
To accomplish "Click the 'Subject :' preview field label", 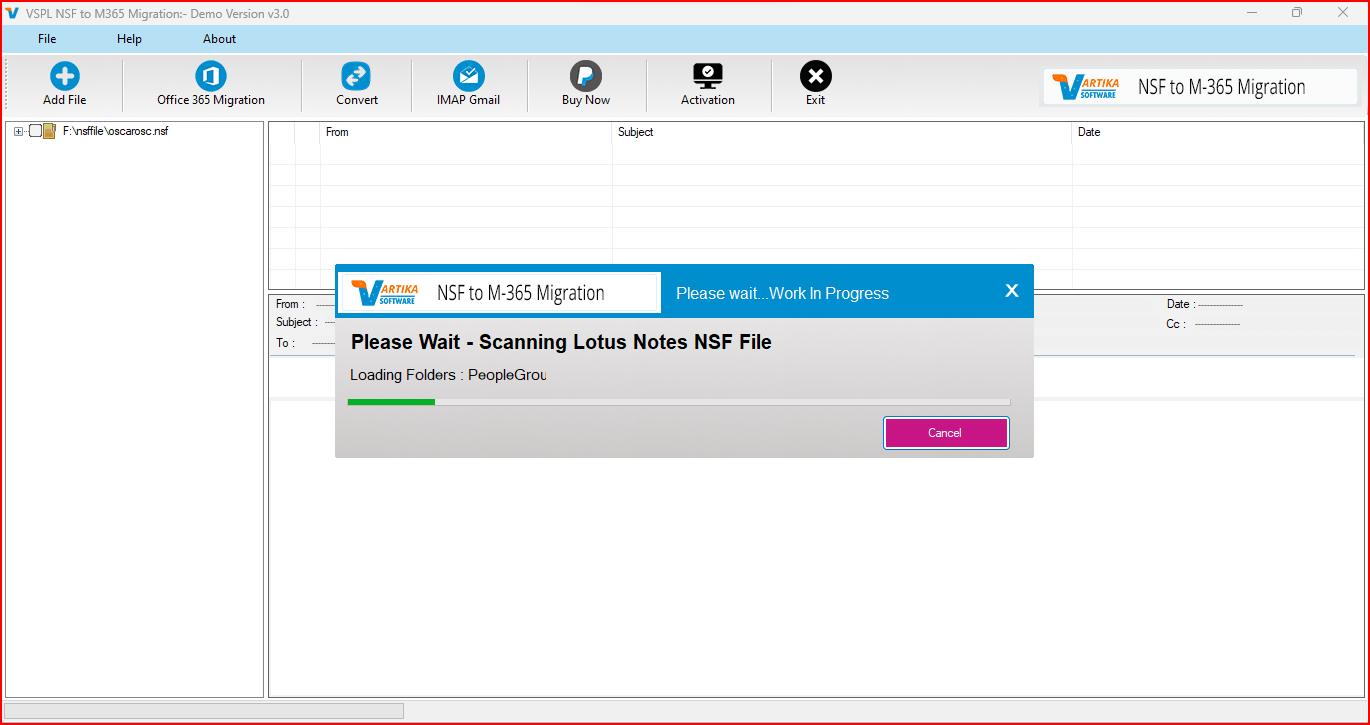I will coord(297,322).
